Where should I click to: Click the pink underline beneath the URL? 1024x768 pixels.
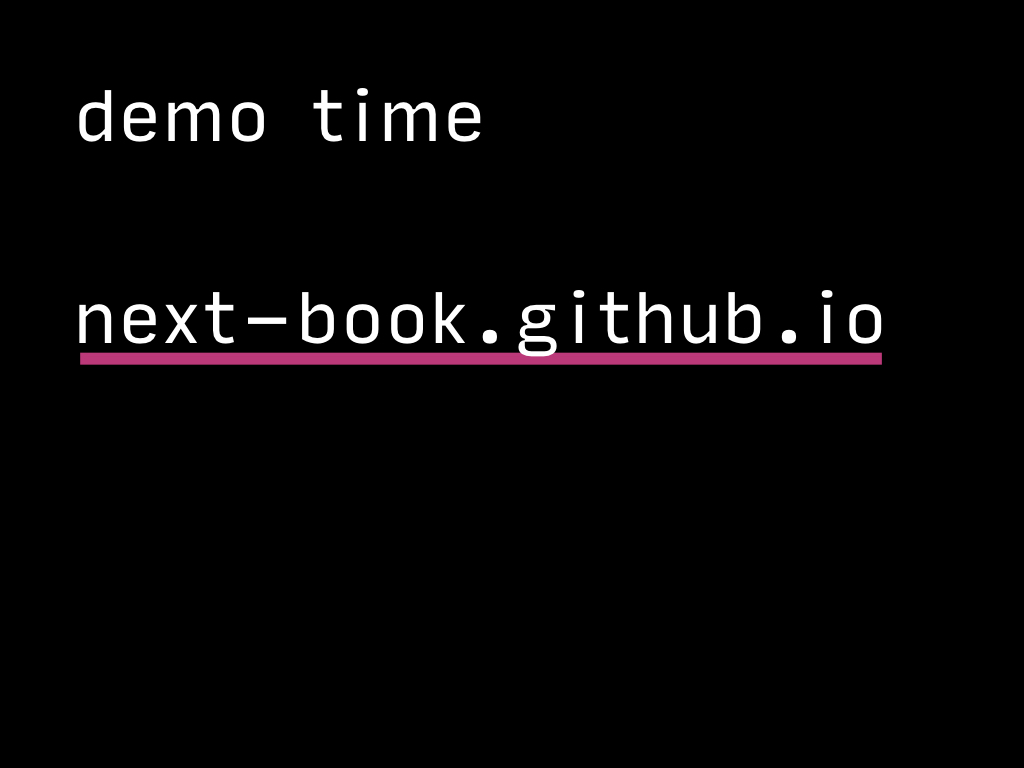481,359
